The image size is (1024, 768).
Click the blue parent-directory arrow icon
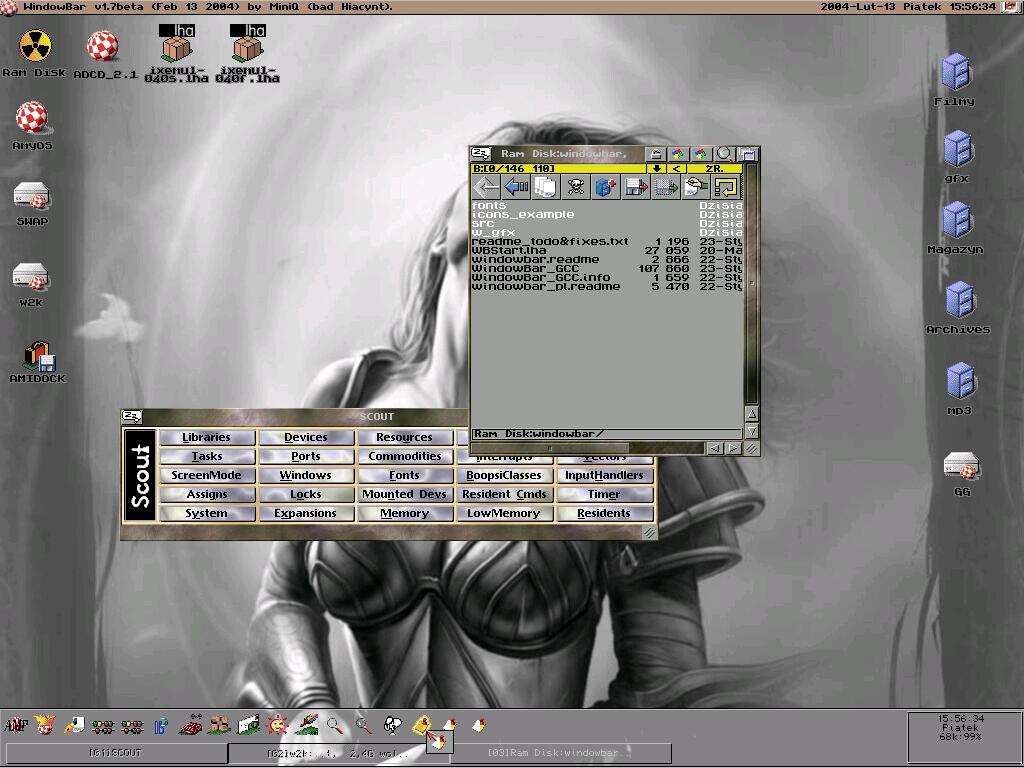516,187
